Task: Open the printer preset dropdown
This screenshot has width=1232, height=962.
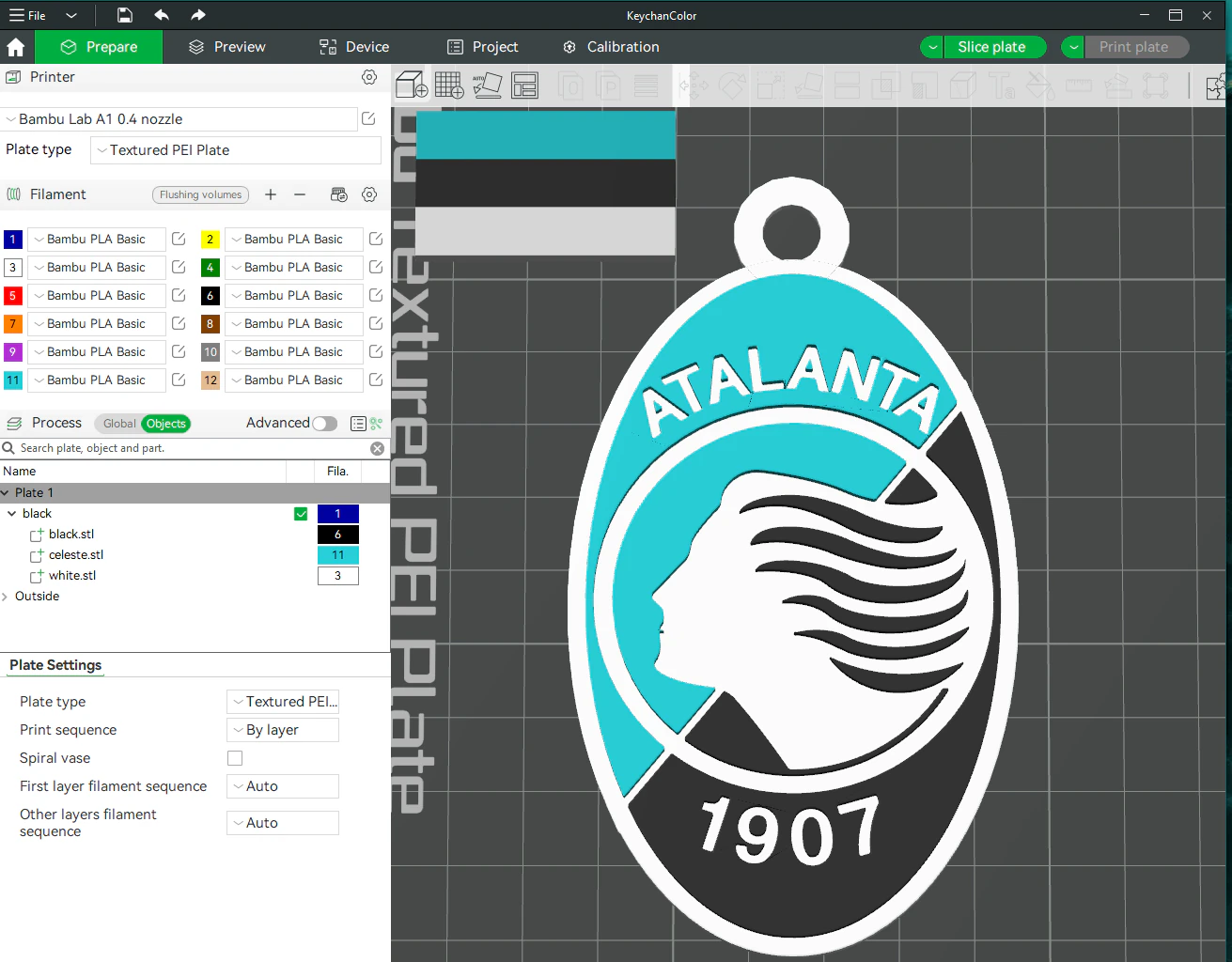Action: [x=179, y=119]
